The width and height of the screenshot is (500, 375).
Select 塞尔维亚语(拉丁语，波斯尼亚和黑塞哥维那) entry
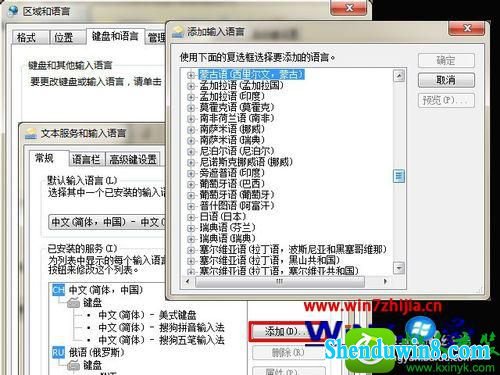click(293, 250)
